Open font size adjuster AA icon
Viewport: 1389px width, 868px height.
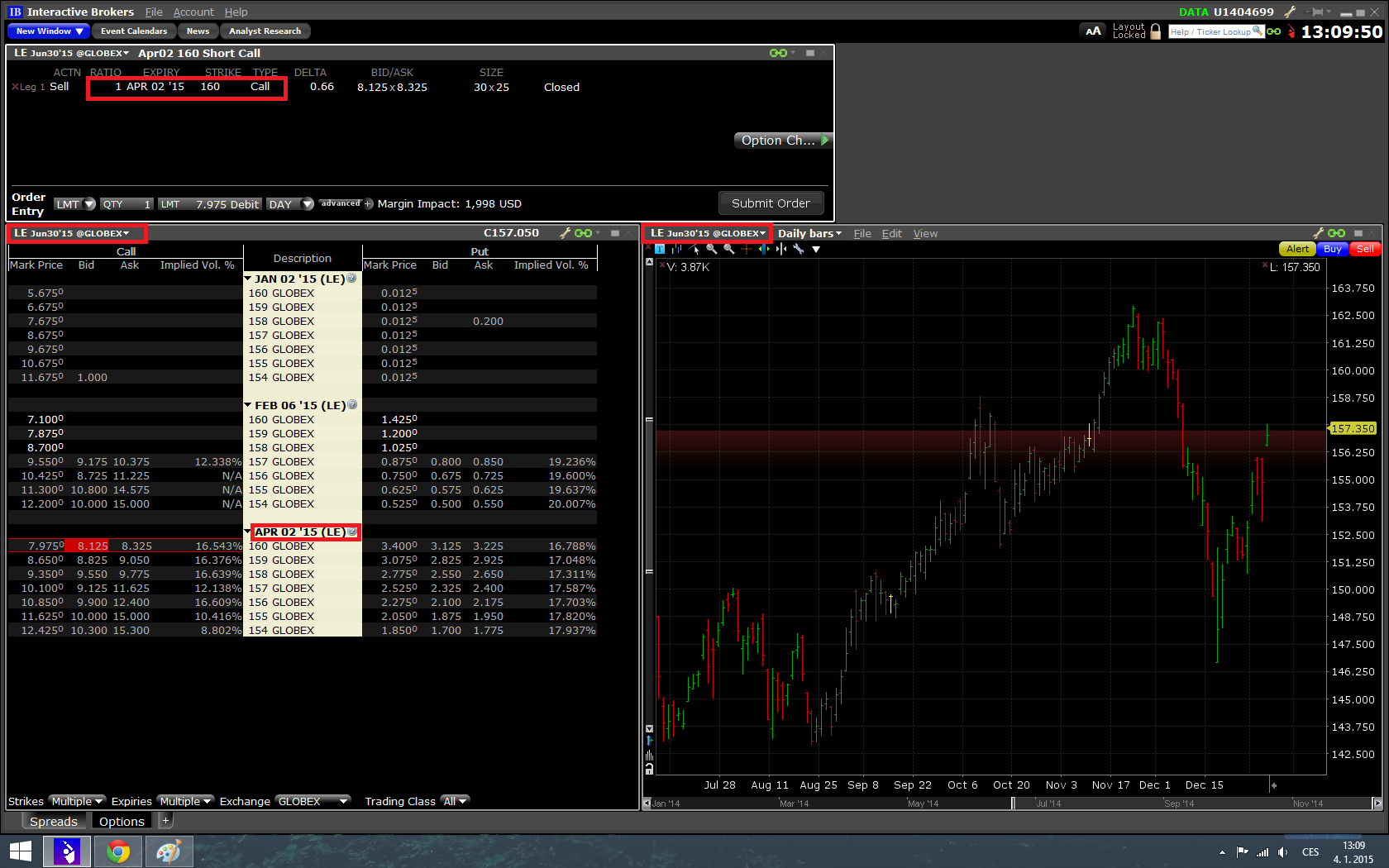(1093, 31)
